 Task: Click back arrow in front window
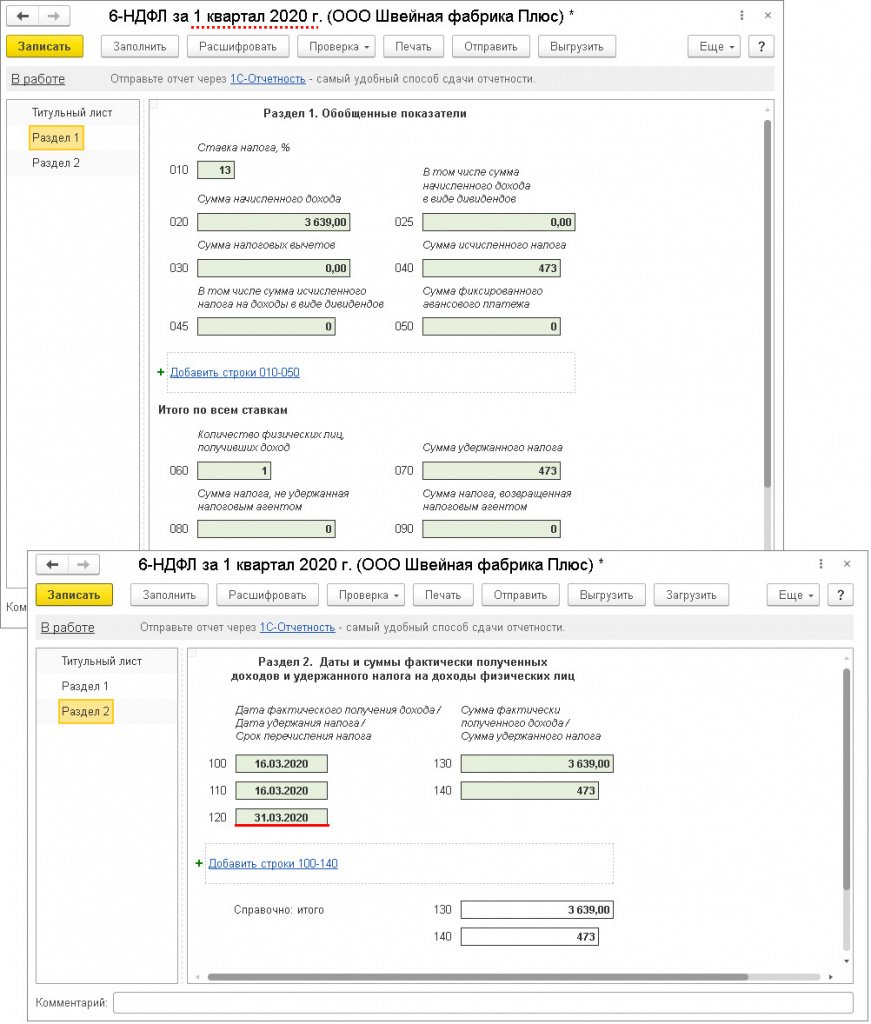point(52,565)
